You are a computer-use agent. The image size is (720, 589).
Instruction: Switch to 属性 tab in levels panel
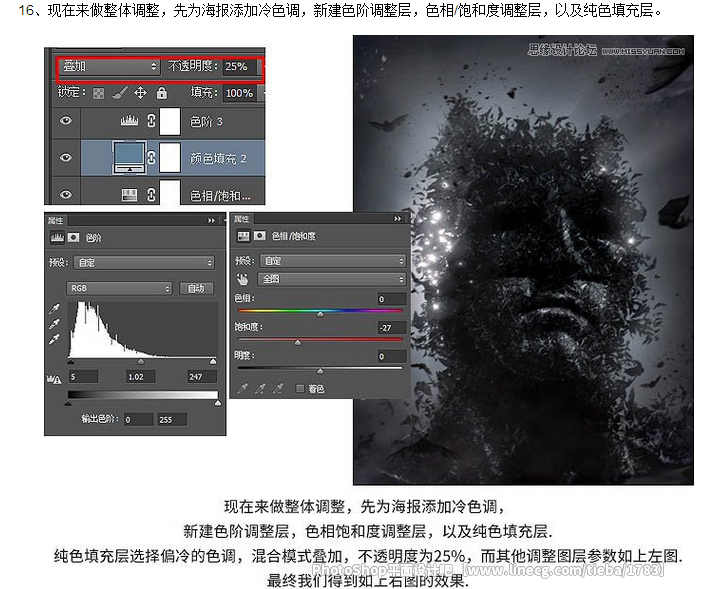(56, 220)
